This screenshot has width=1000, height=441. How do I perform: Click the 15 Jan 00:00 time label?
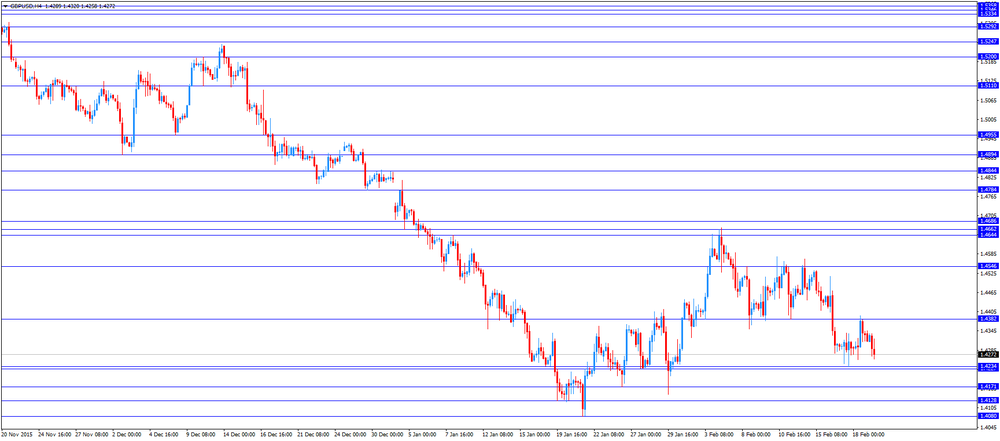(536, 434)
